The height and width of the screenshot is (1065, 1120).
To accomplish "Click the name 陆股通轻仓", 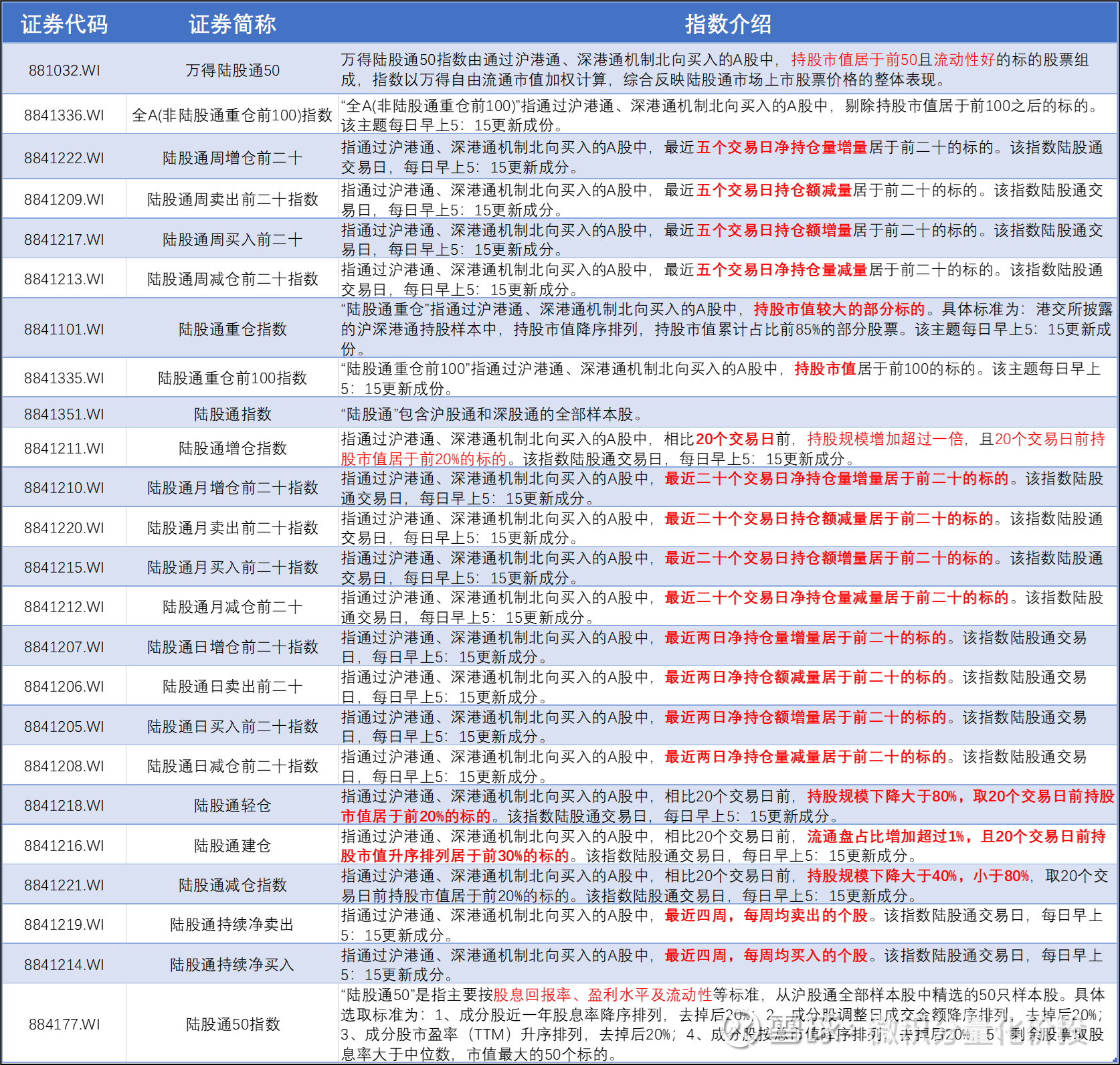I will tap(232, 805).
